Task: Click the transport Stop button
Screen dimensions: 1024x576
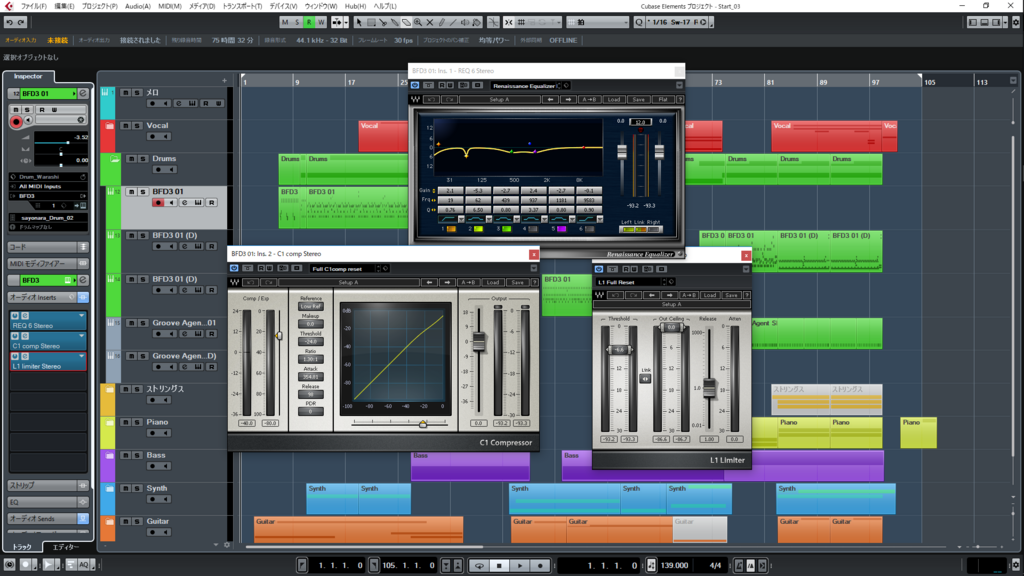Action: tap(500, 566)
